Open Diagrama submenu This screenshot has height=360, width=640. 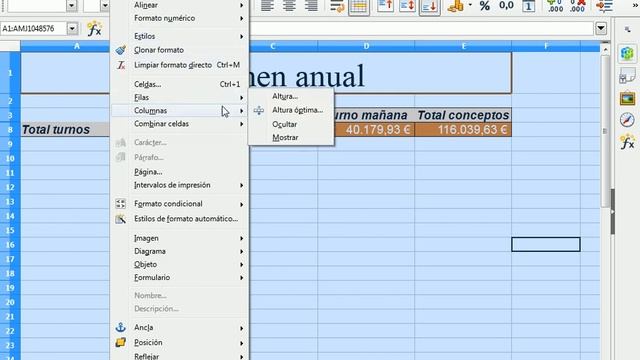click(180, 251)
